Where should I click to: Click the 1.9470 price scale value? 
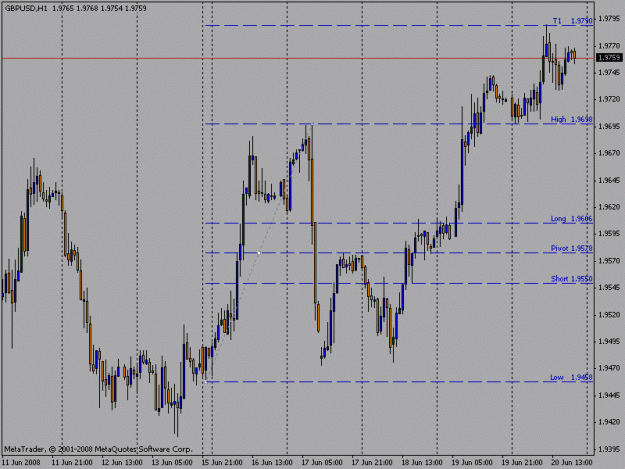point(609,368)
